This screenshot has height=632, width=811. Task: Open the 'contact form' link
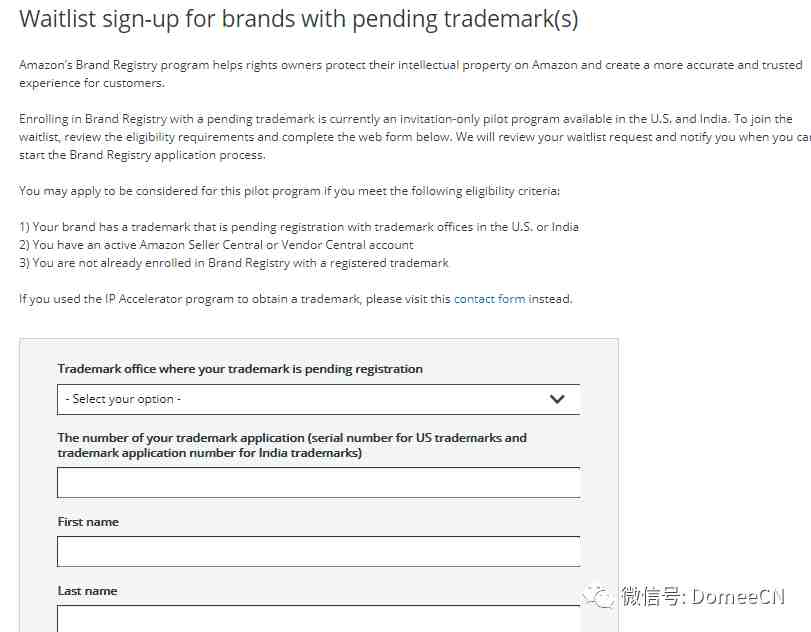click(489, 299)
